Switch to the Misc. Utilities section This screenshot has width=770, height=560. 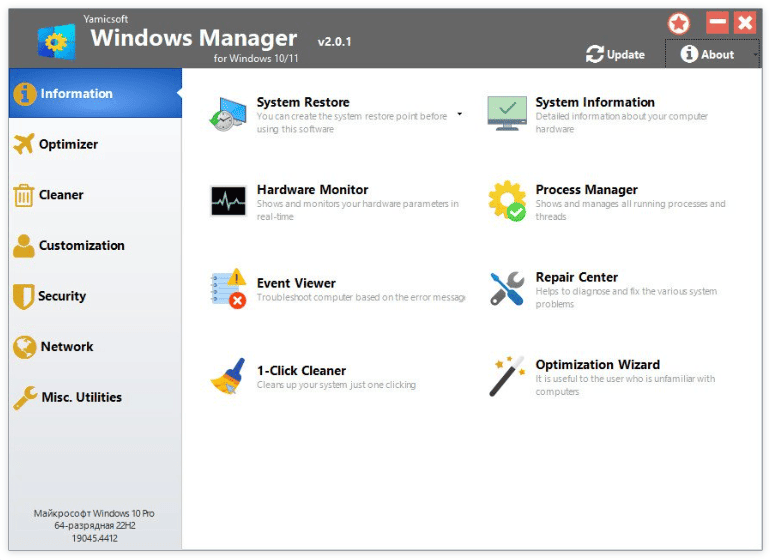95,397
